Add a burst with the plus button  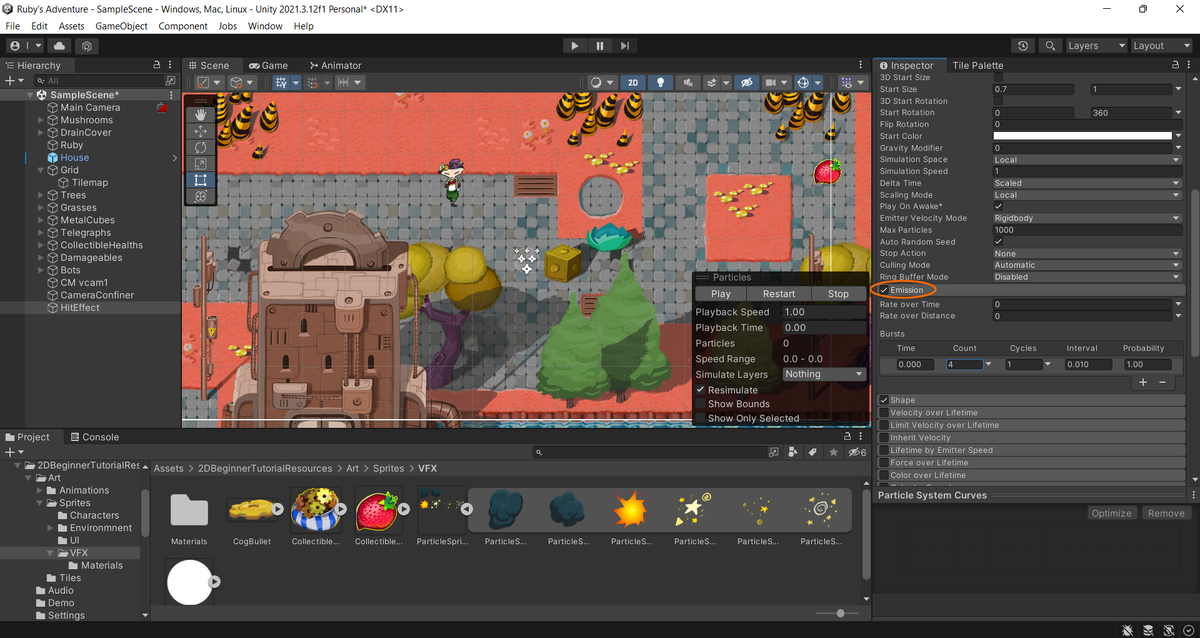click(1144, 382)
